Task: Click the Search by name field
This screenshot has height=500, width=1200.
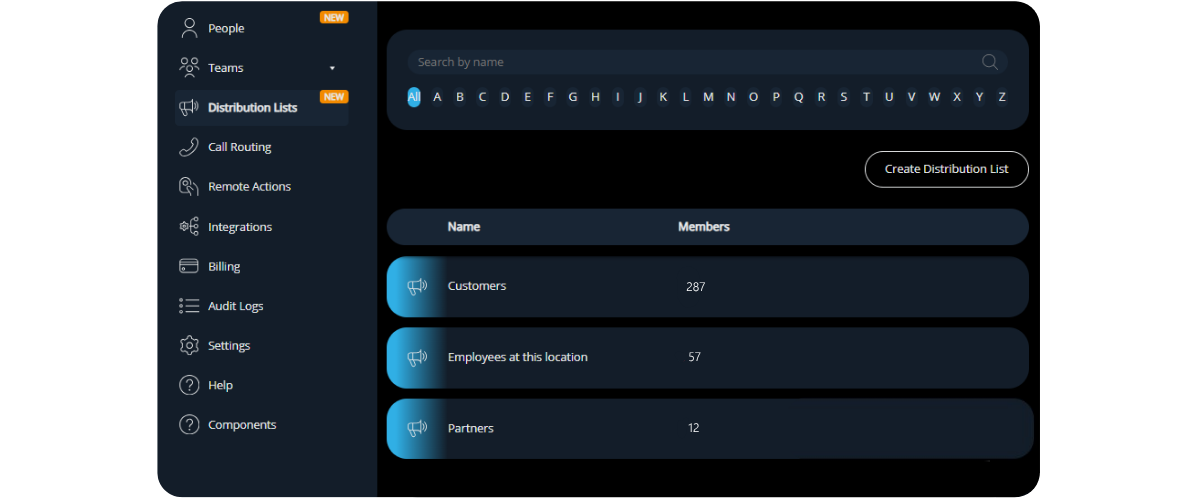Action: (x=690, y=62)
